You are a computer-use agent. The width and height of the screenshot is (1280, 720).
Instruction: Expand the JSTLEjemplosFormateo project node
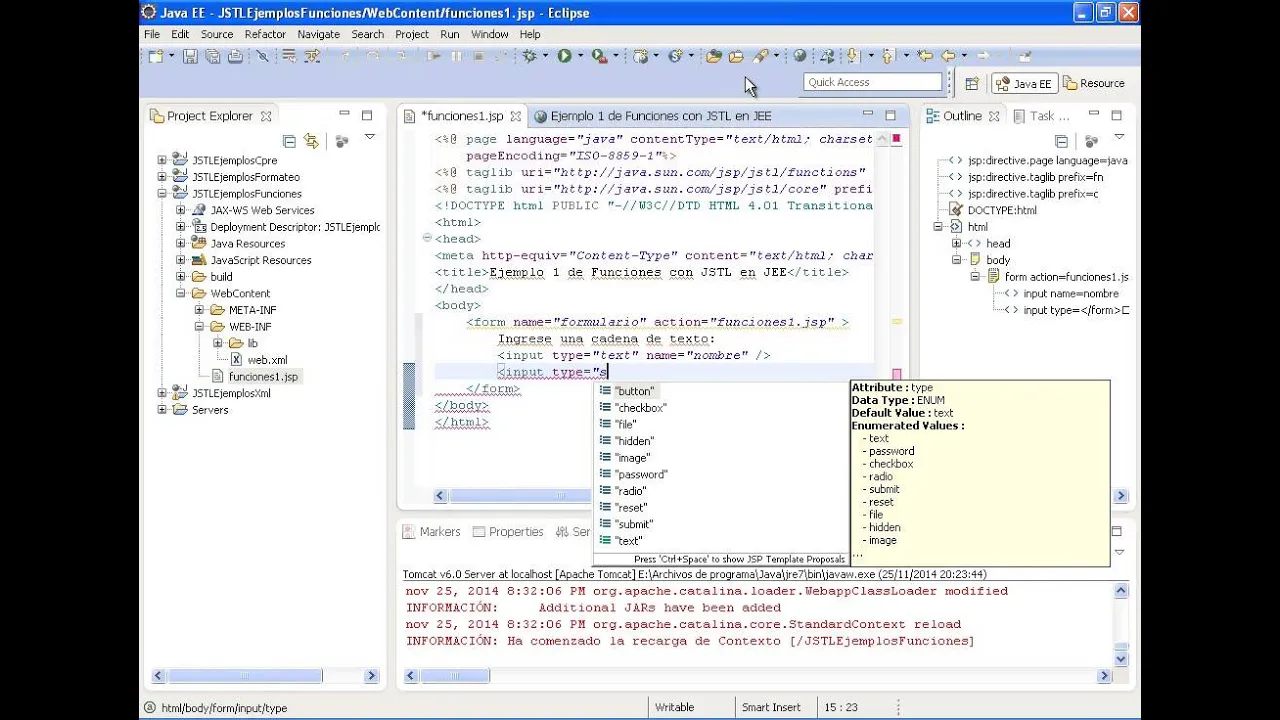tap(162, 177)
